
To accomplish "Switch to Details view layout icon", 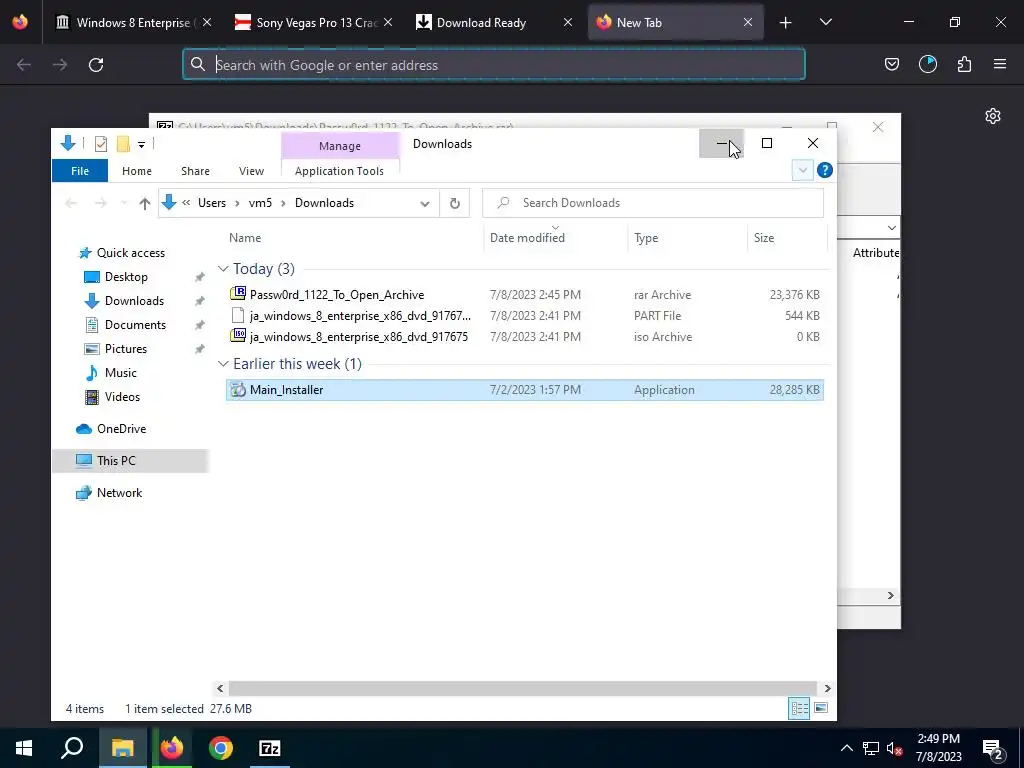I will coord(799,709).
